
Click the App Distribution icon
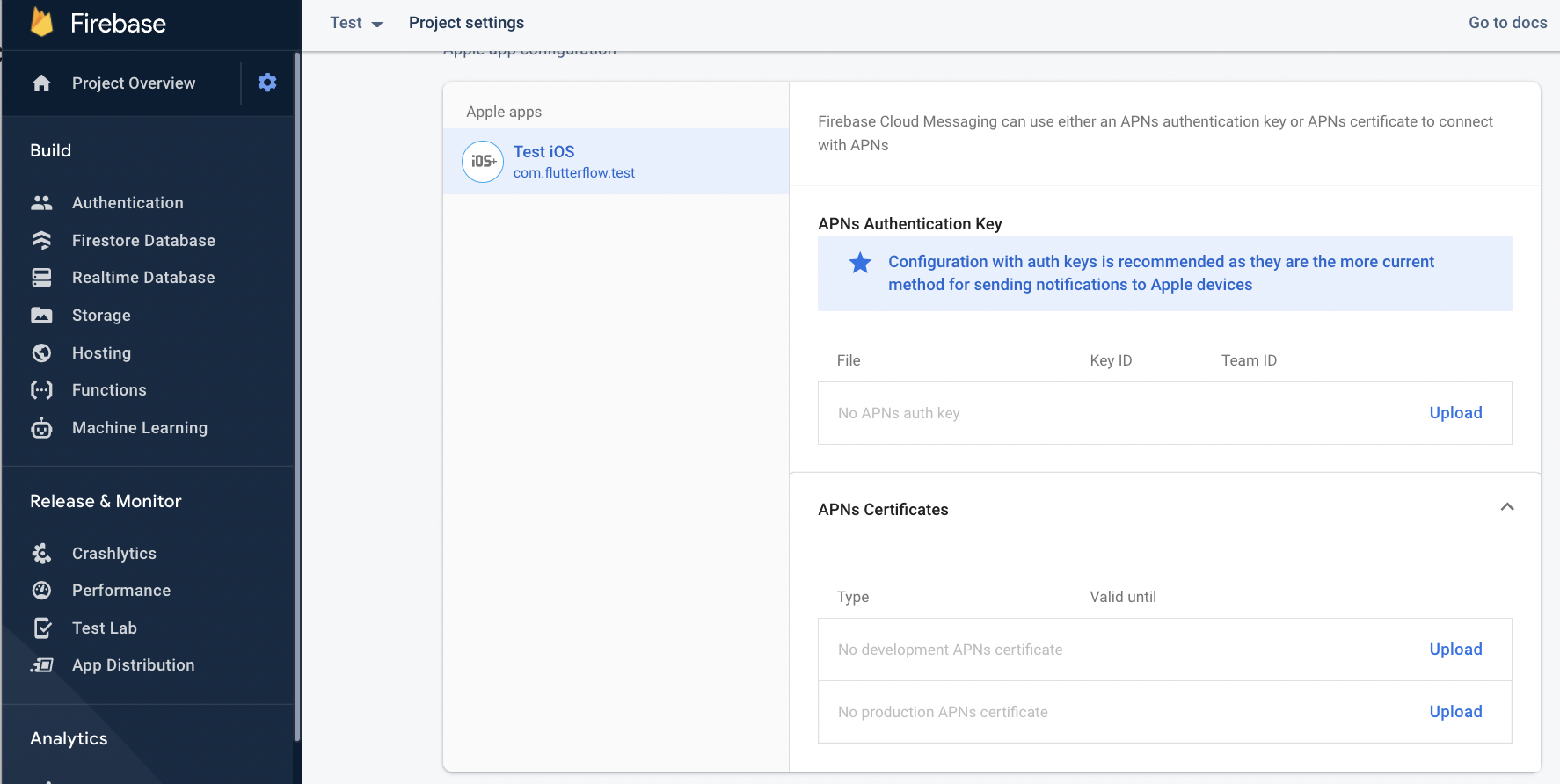pyautogui.click(x=41, y=665)
